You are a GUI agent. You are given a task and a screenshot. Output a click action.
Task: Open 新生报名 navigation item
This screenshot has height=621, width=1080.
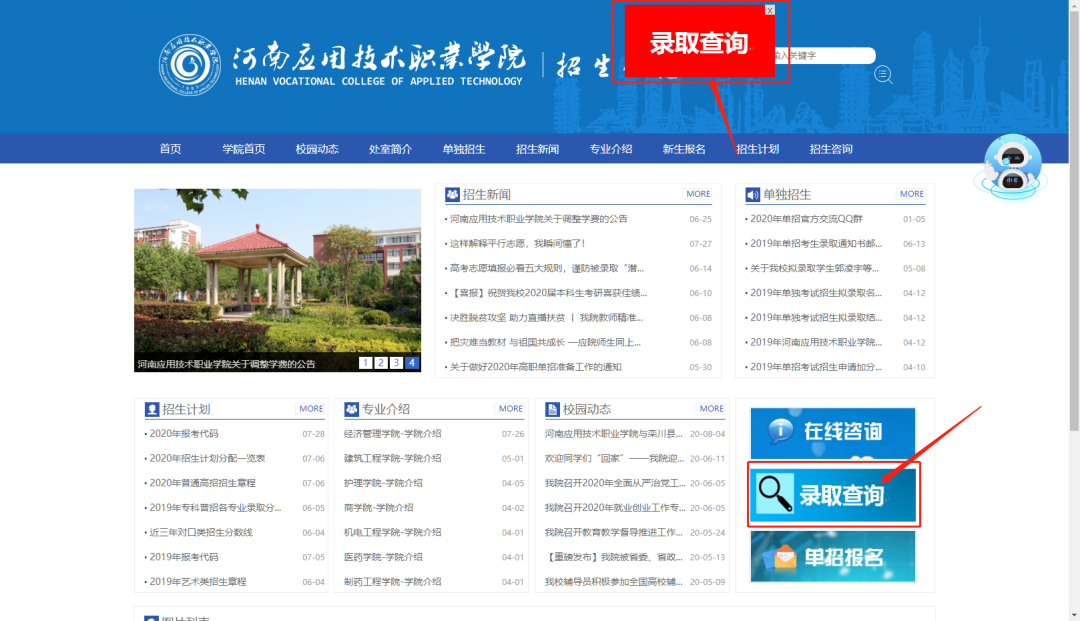(684, 149)
